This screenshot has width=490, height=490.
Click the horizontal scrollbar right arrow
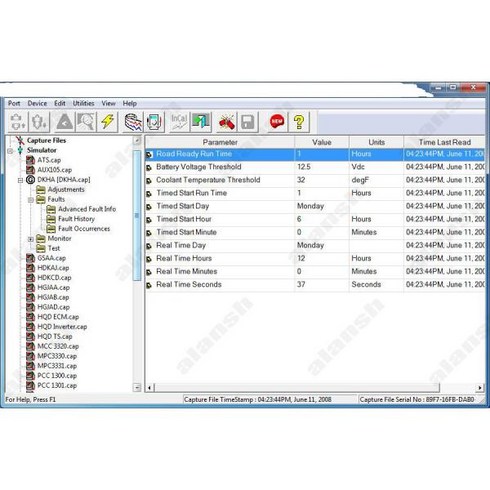click(x=480, y=388)
